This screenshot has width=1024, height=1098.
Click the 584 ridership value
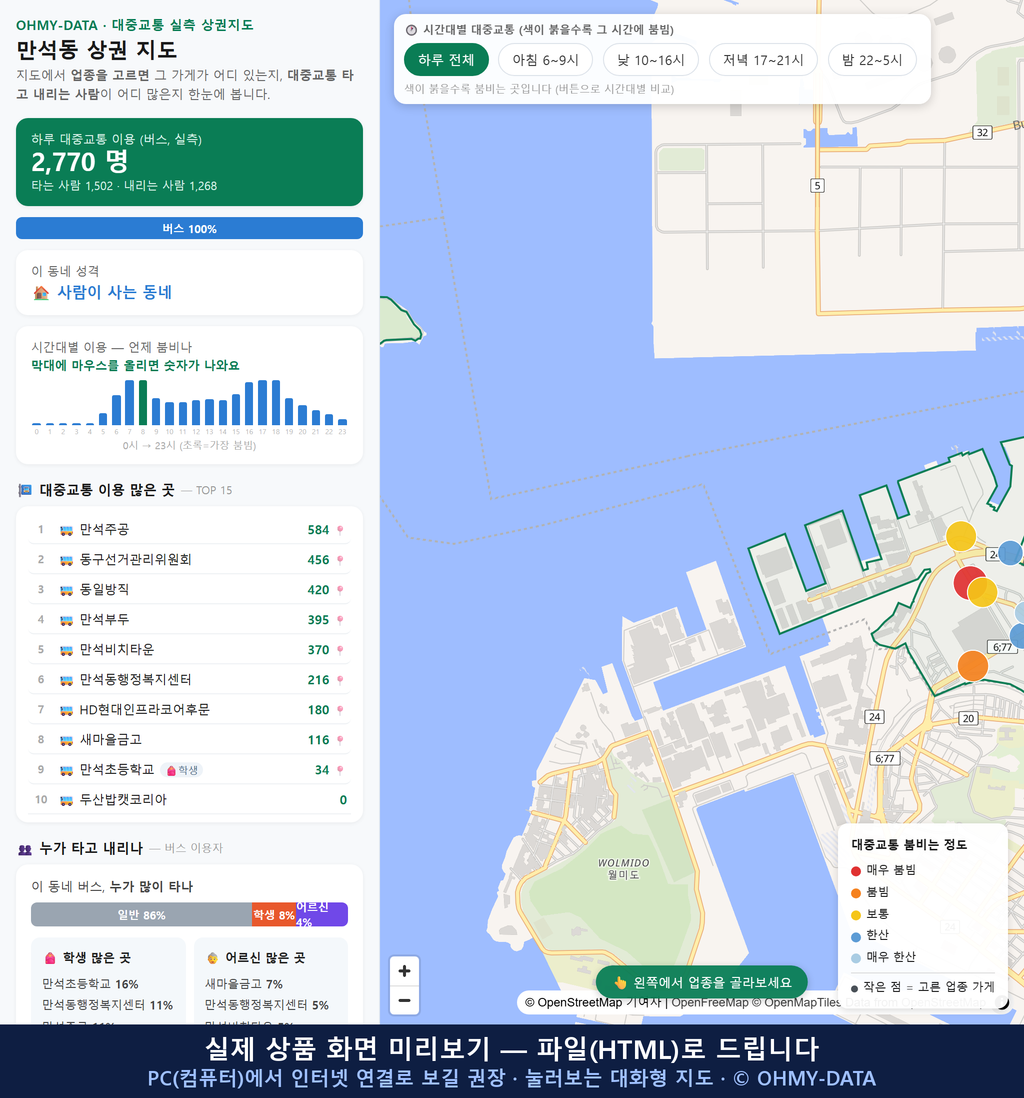pyautogui.click(x=318, y=530)
